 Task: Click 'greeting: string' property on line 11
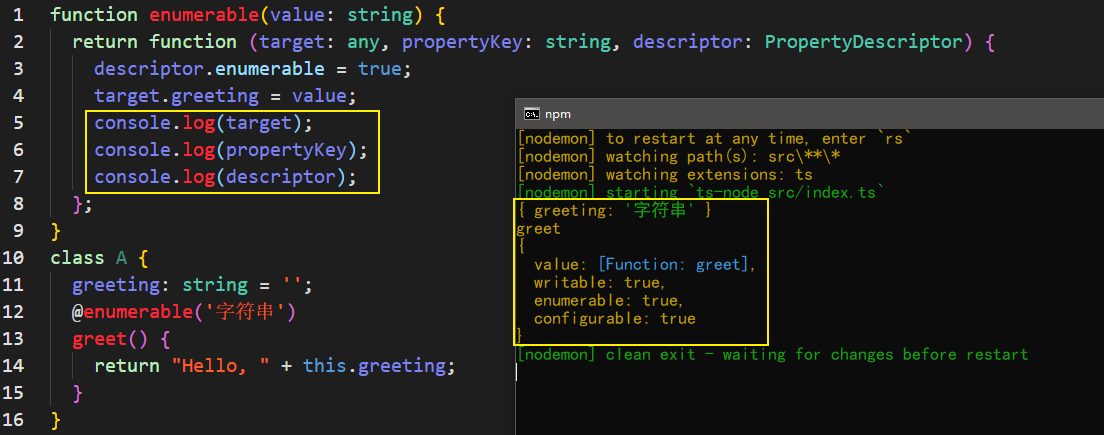(x=160, y=285)
